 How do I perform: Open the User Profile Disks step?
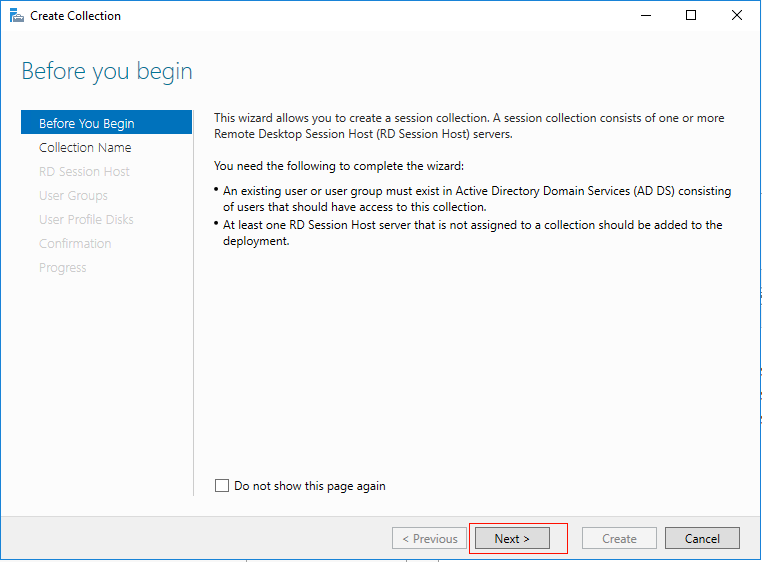pyautogui.click(x=86, y=219)
